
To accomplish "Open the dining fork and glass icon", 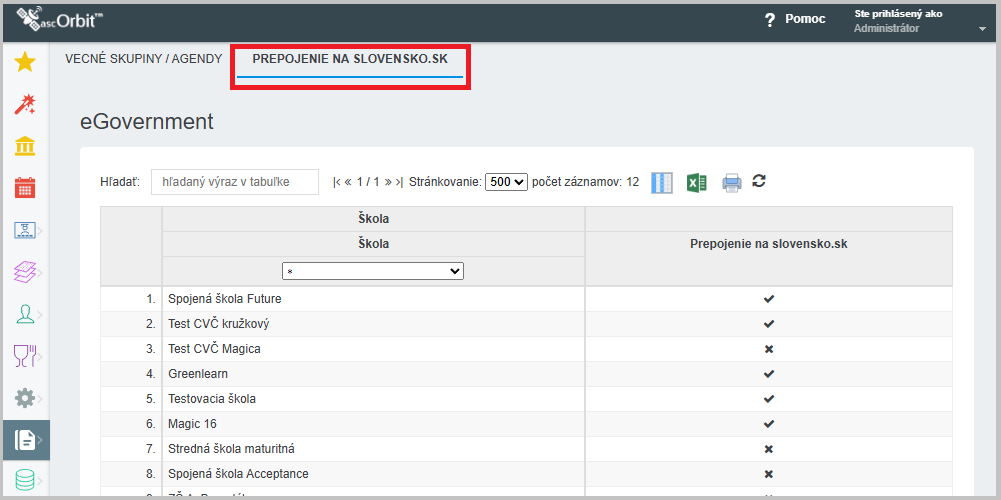I will 25,355.
